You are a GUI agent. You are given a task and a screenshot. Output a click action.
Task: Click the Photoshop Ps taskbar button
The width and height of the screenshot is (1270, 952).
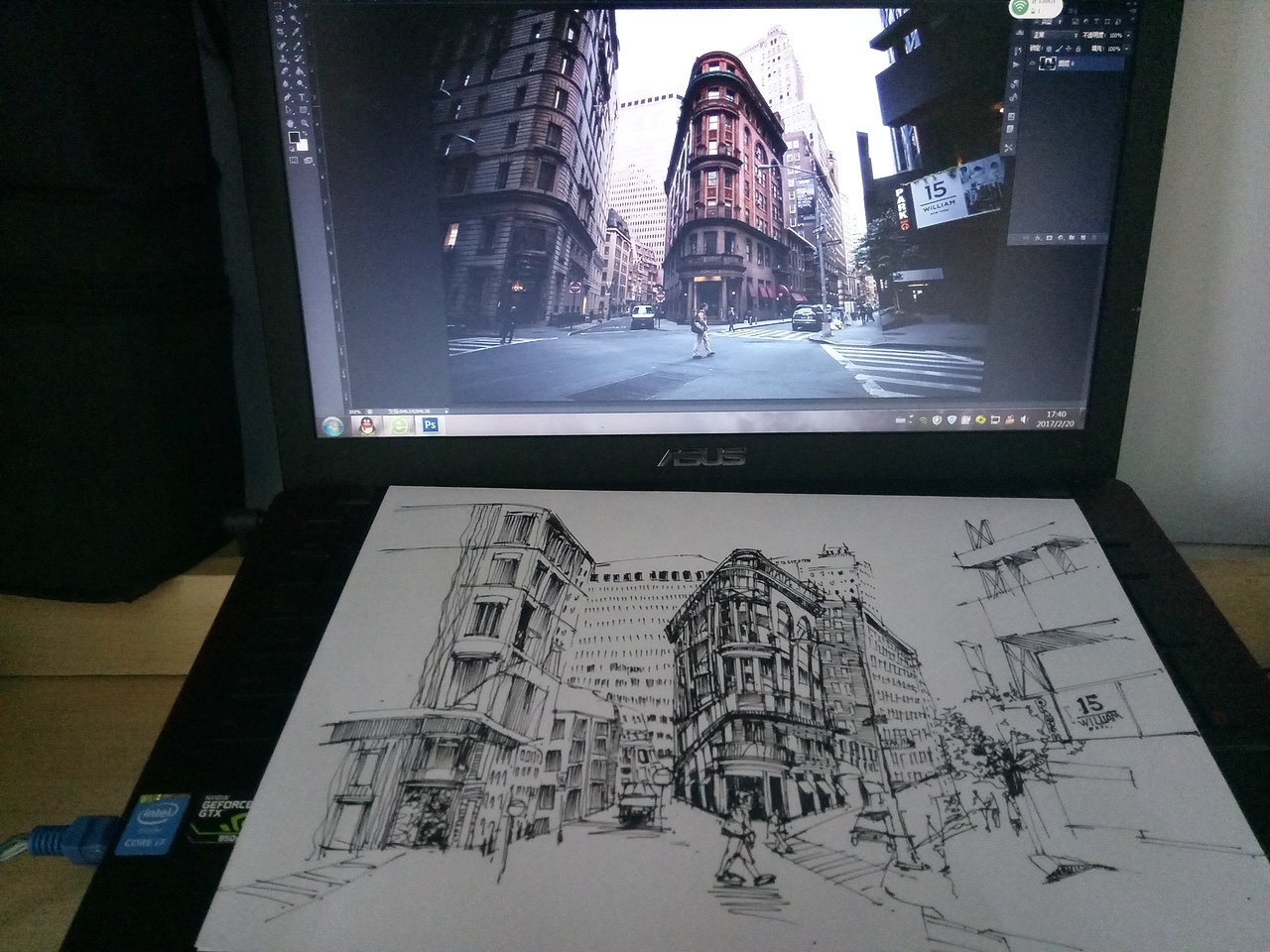[431, 424]
